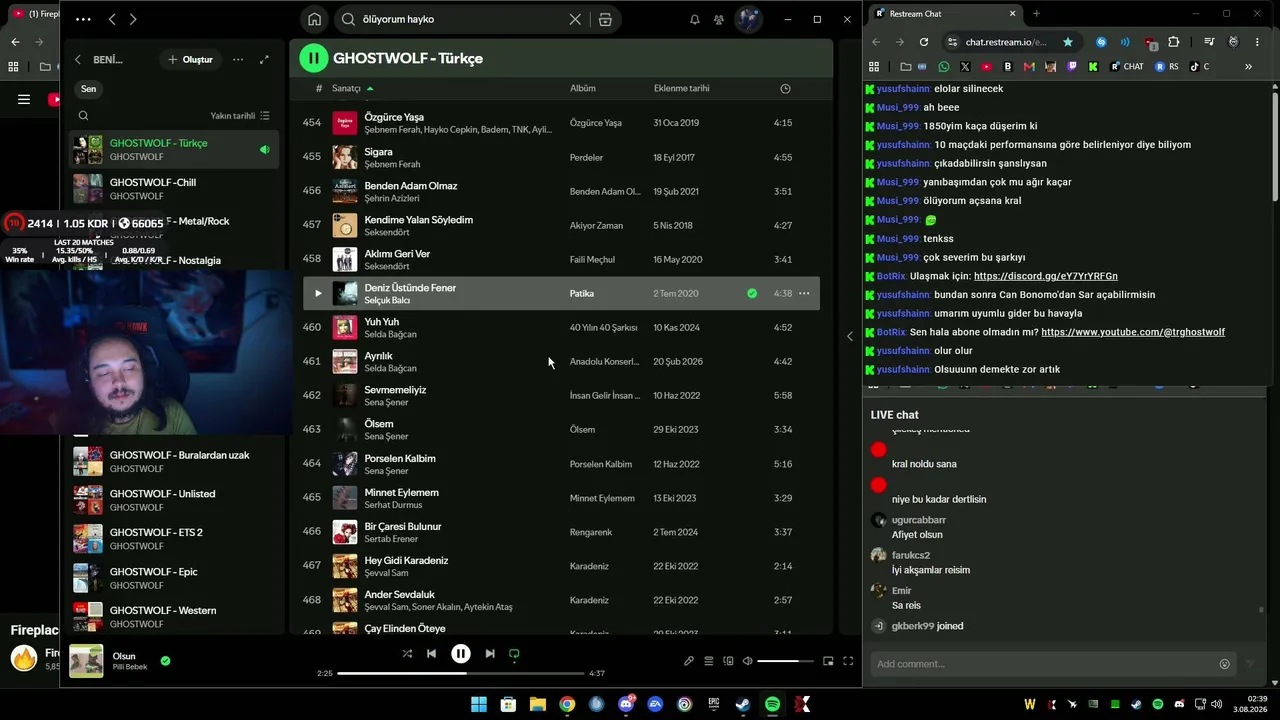Viewport: 1280px width, 720px height.
Task: Select the track Porselen Kalbim
Action: pos(560,464)
